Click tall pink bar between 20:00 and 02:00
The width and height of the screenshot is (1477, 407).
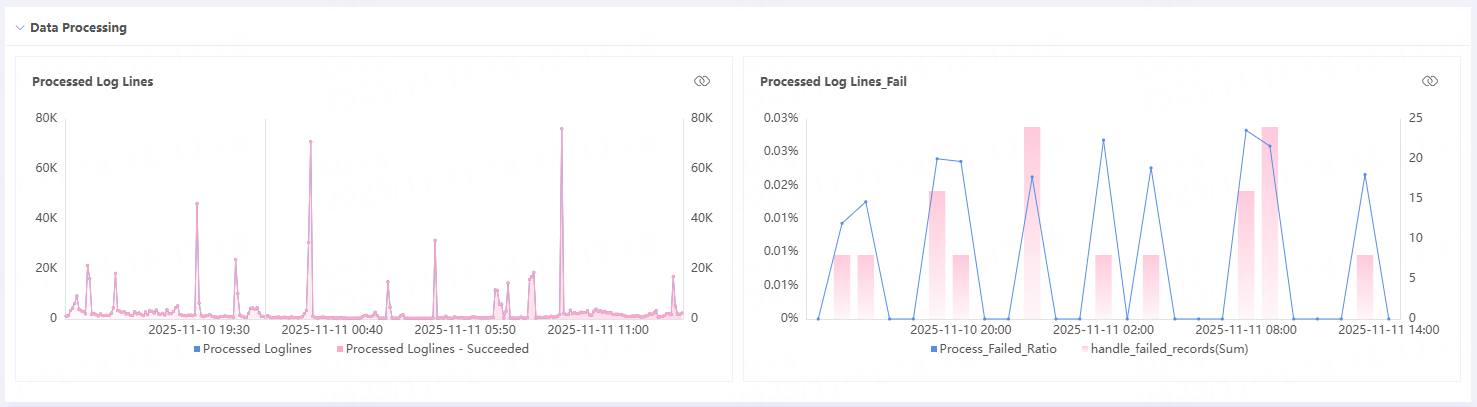[1032, 220]
